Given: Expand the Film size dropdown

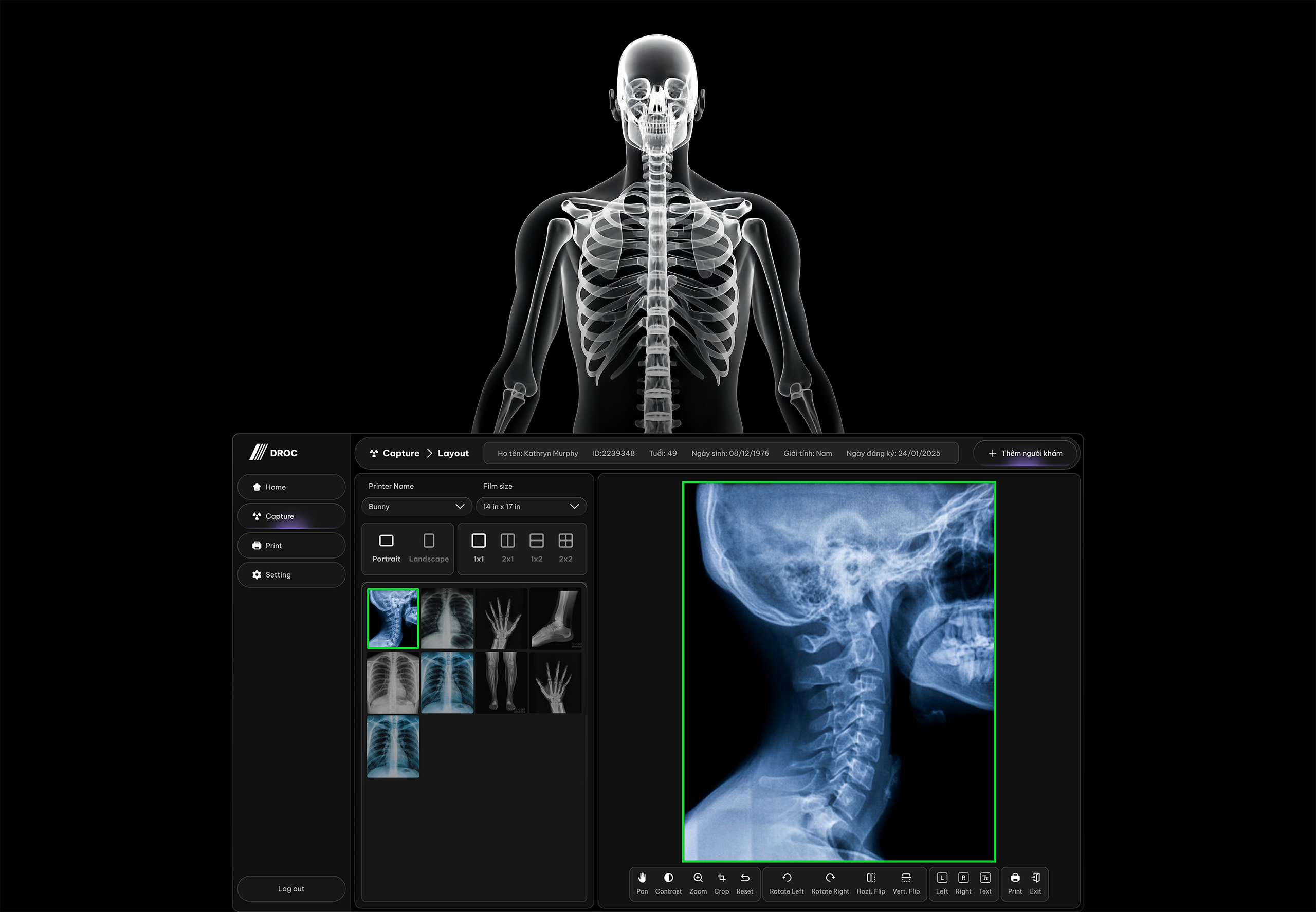Looking at the screenshot, I should 531,506.
